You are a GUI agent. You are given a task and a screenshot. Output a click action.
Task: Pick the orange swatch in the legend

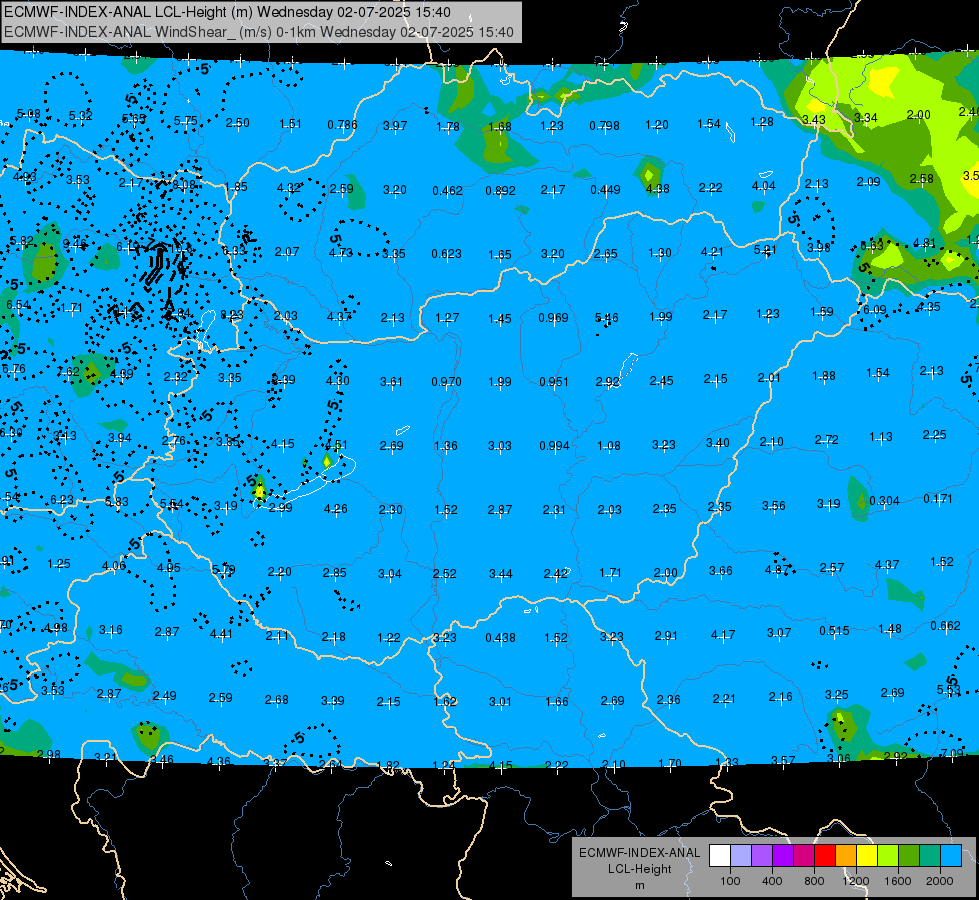[846, 855]
